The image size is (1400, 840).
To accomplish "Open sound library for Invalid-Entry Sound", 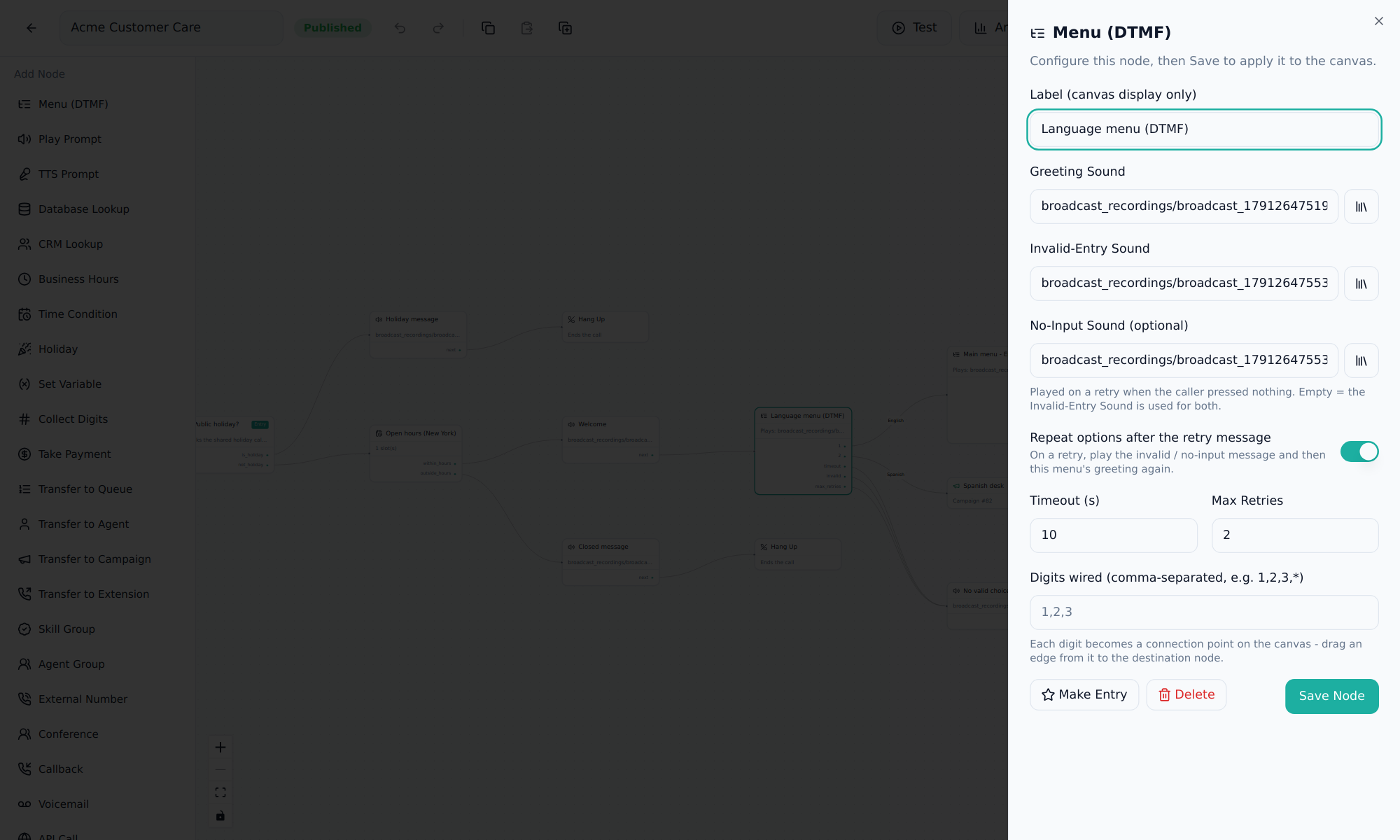I will pos(1361,283).
